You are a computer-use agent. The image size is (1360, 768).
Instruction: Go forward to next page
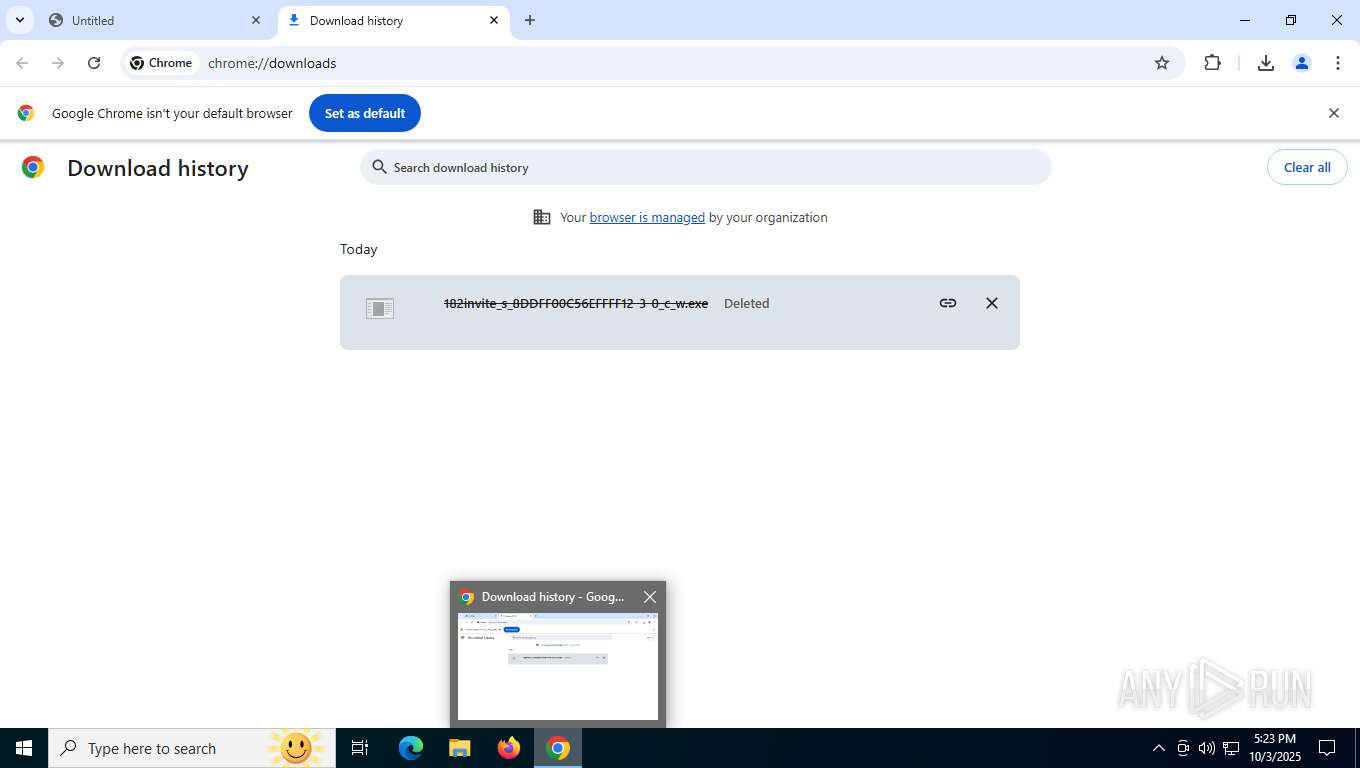[x=58, y=63]
